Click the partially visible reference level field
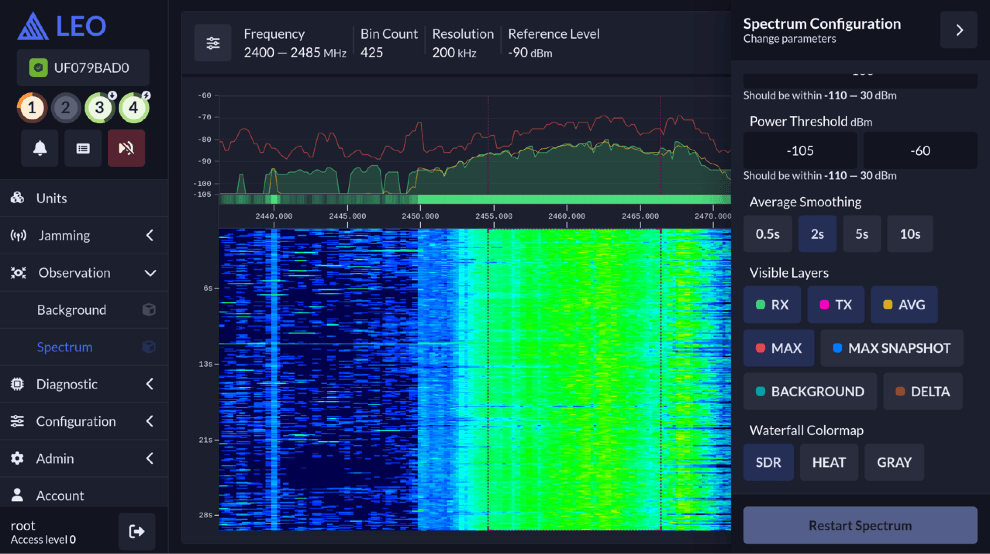The width and height of the screenshot is (990, 554). pyautogui.click(x=860, y=80)
